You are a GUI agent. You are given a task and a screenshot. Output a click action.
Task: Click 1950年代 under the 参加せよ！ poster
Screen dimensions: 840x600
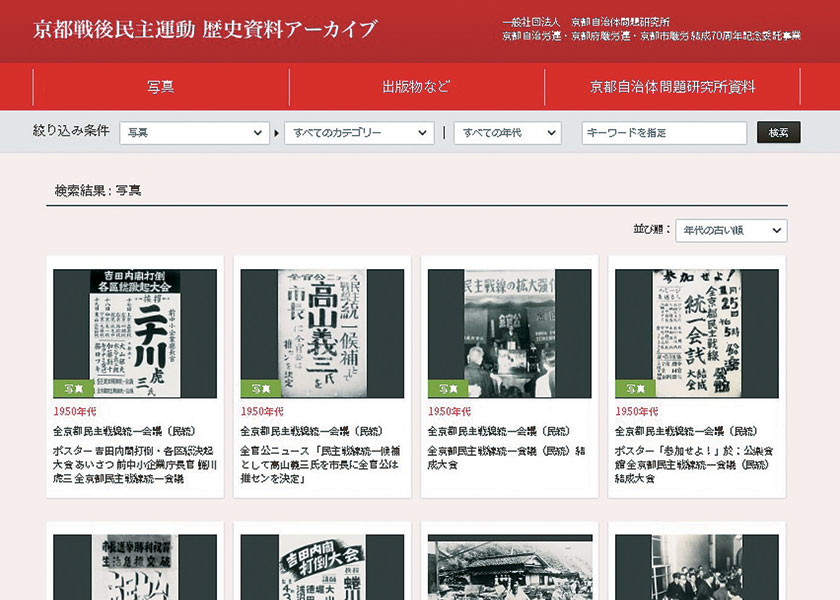(x=636, y=411)
